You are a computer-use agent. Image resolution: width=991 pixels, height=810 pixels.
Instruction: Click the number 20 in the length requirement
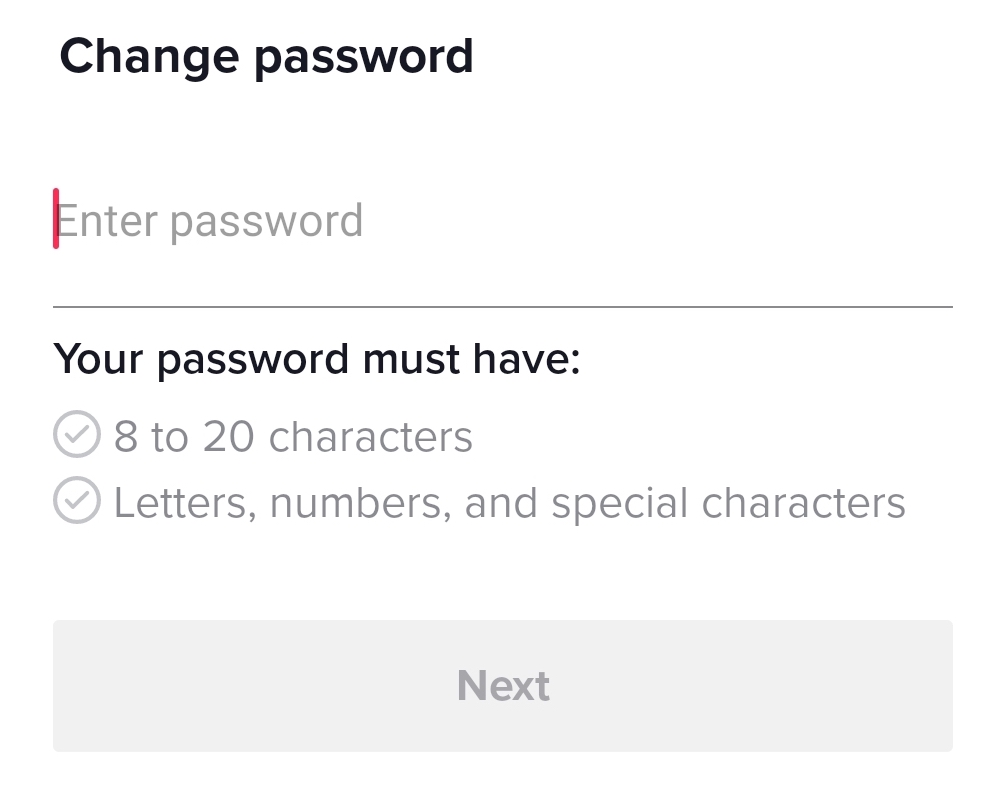(229, 437)
